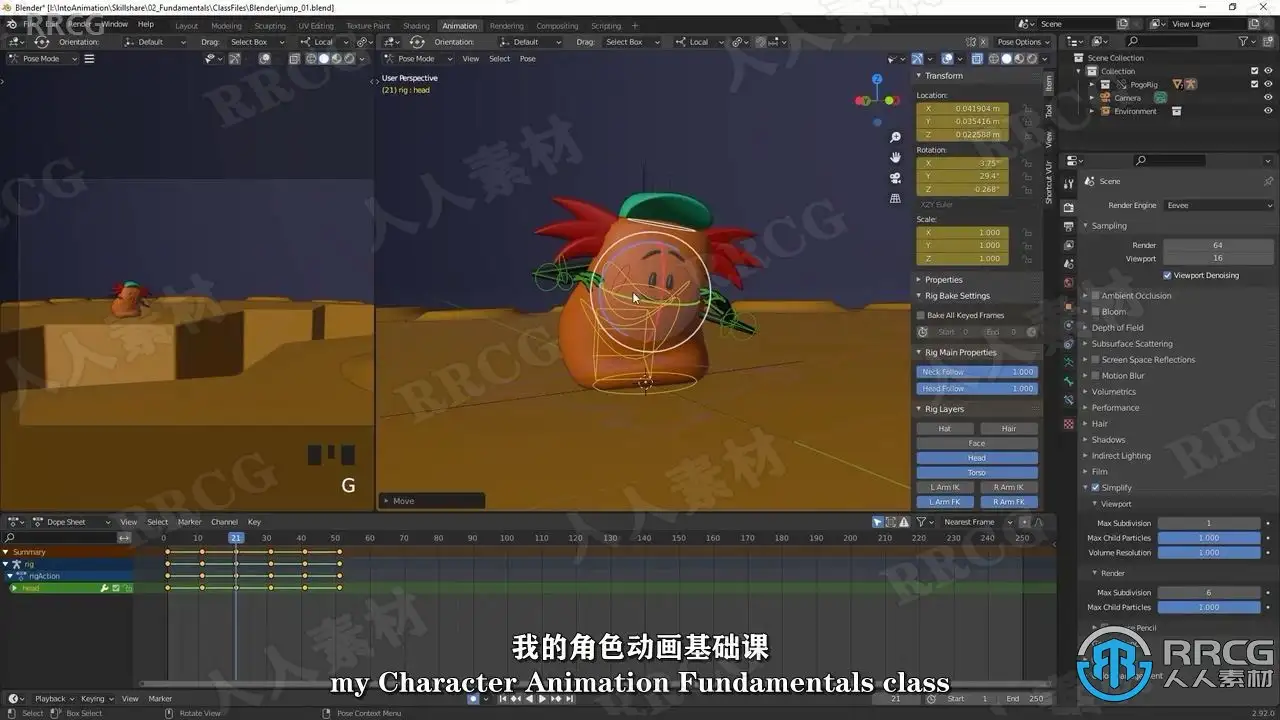Image resolution: width=1280 pixels, height=720 pixels.
Task: Hide the Camera in the outliner
Action: click(1268, 98)
